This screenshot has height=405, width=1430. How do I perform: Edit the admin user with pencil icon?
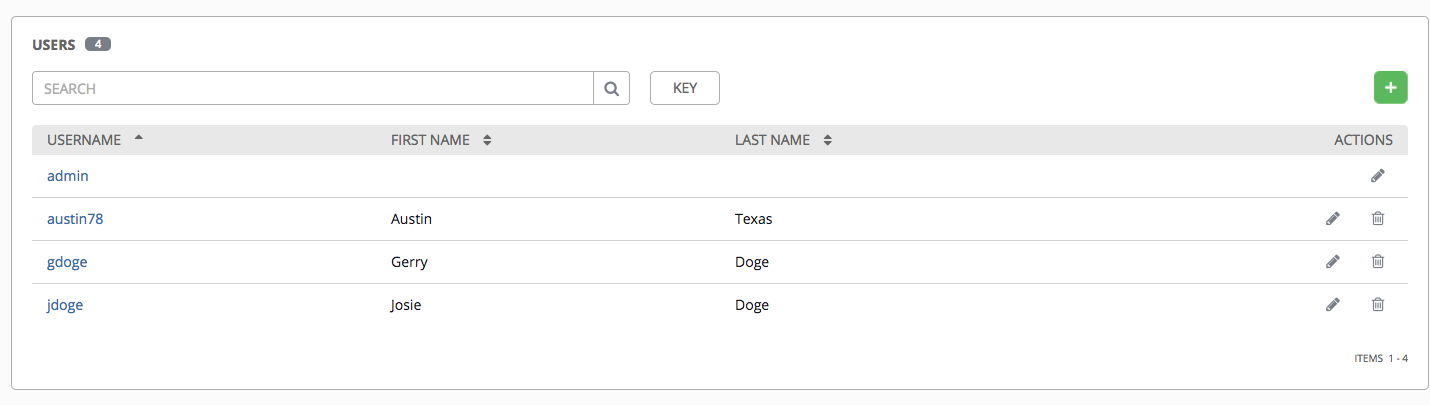point(1378,176)
